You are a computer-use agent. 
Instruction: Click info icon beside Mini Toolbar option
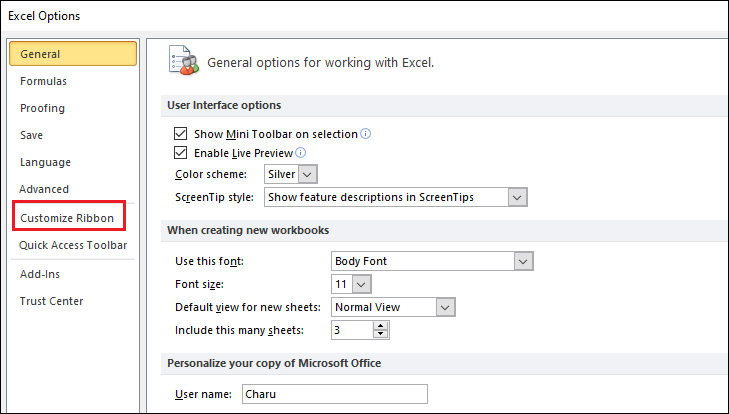tap(366, 134)
